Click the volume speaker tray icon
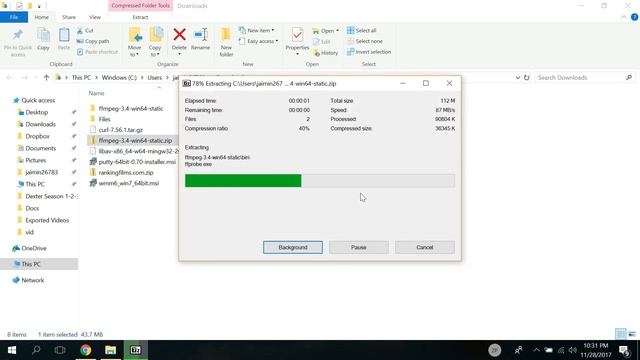 pyautogui.click(x=573, y=350)
